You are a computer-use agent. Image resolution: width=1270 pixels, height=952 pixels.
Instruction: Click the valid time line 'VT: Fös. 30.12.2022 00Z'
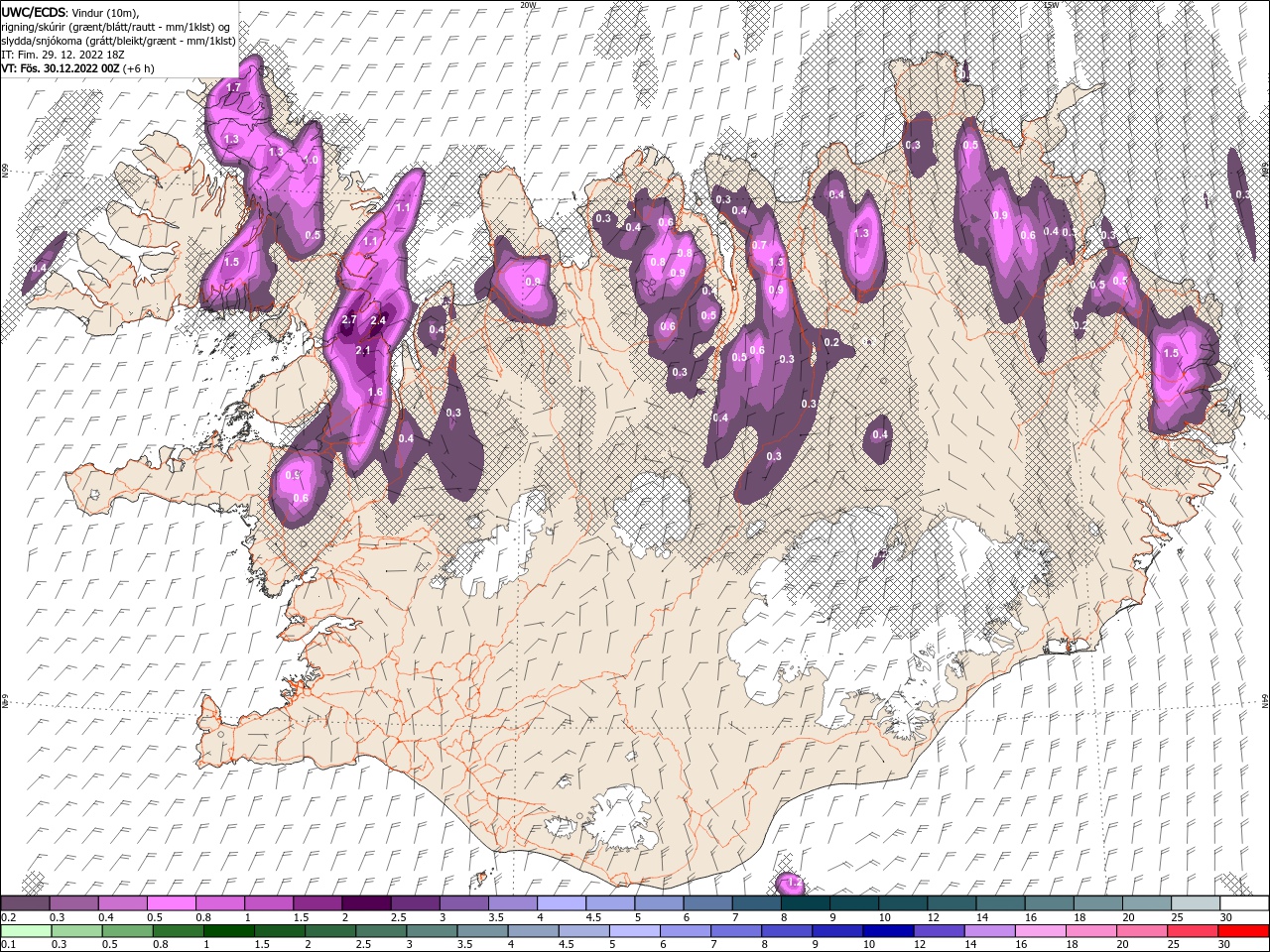(60, 68)
